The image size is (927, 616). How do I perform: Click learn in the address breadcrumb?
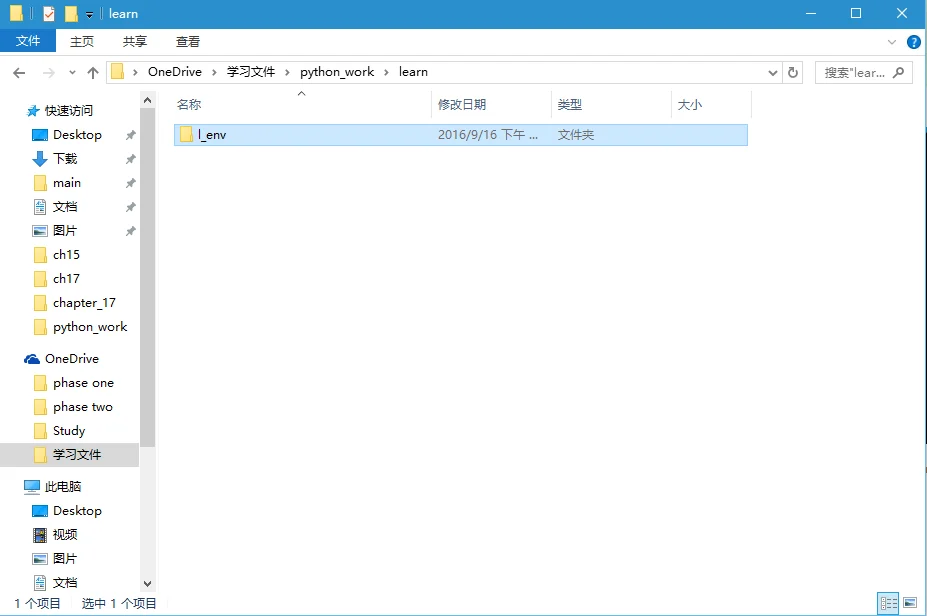[x=413, y=72]
